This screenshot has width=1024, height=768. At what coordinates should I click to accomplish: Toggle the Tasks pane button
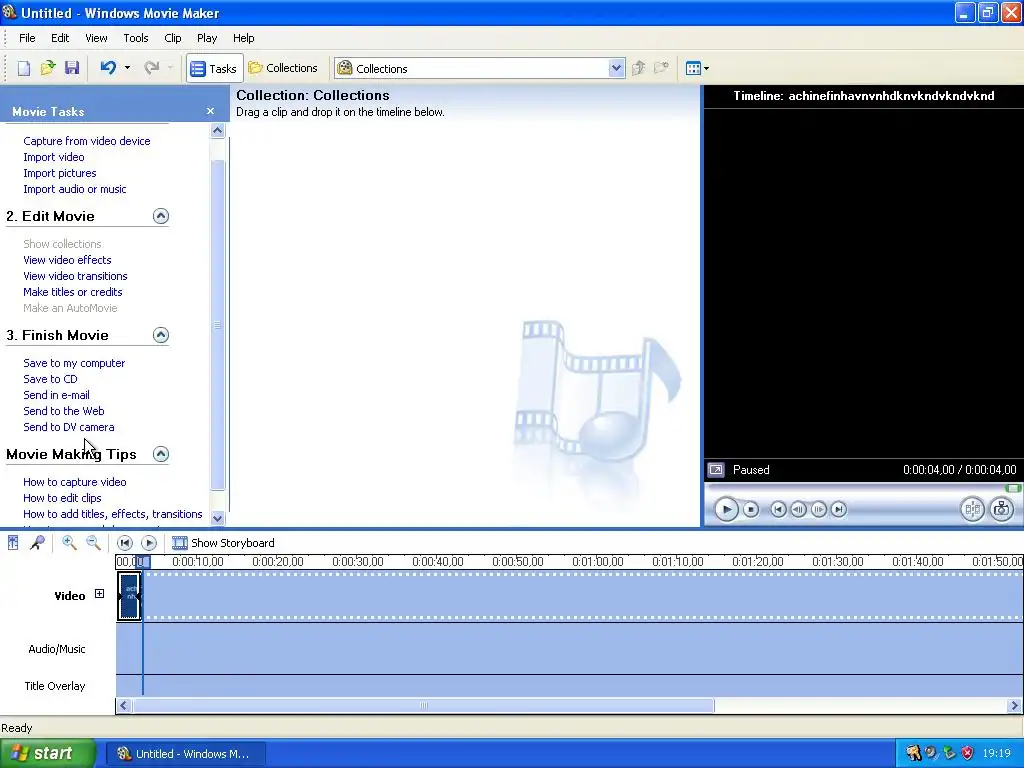pos(214,68)
